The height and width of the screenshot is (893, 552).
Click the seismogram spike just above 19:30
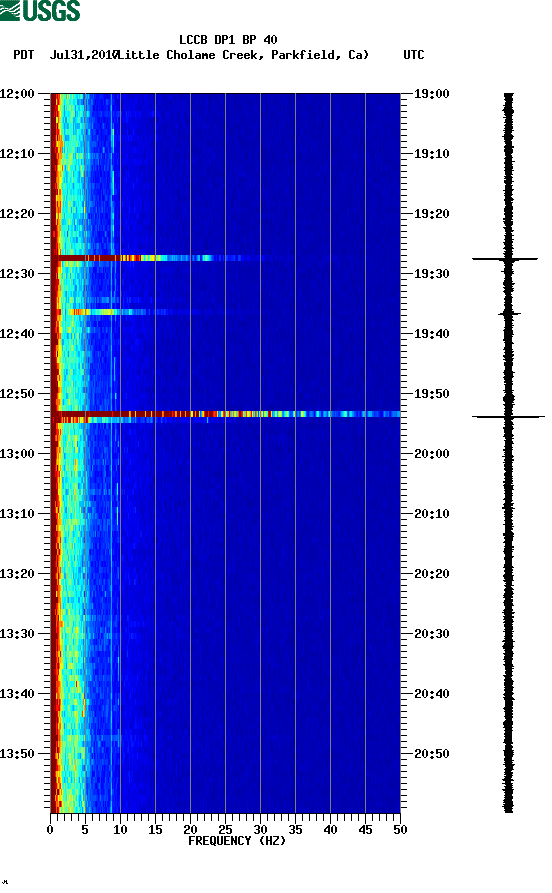[x=505, y=259]
